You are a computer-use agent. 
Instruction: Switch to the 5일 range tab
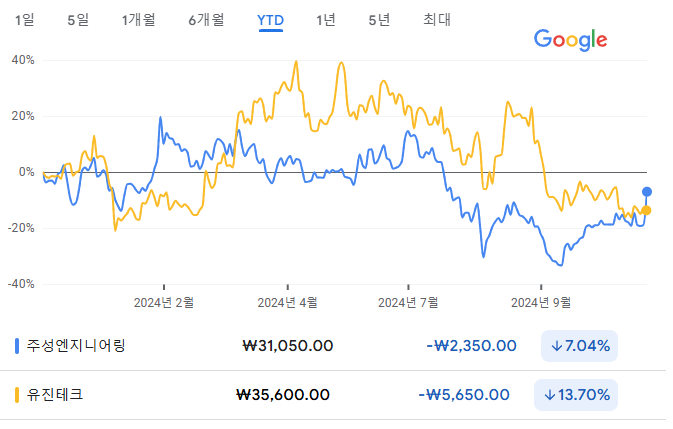(78, 20)
